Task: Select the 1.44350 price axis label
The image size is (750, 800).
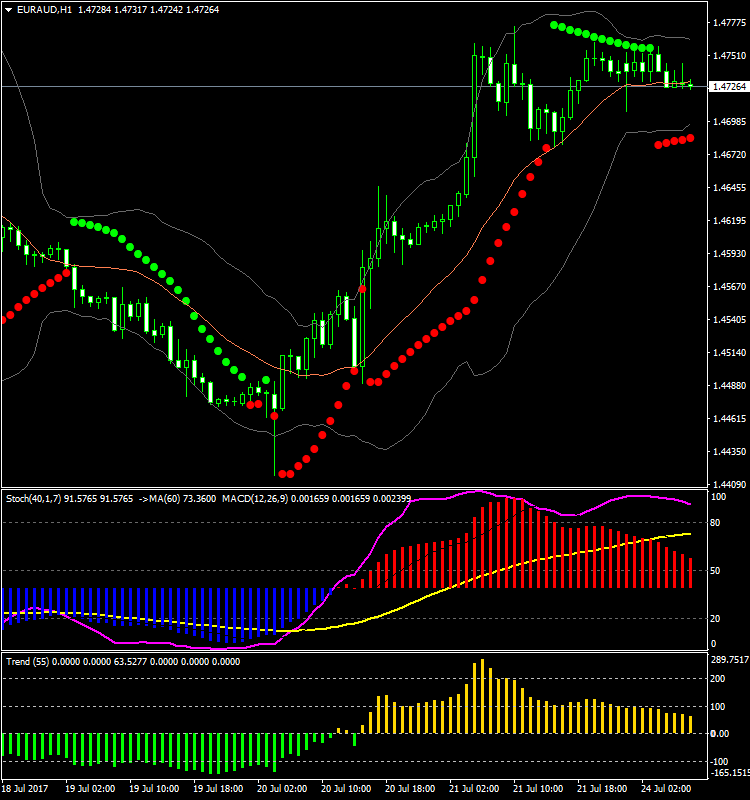Action: coord(729,452)
